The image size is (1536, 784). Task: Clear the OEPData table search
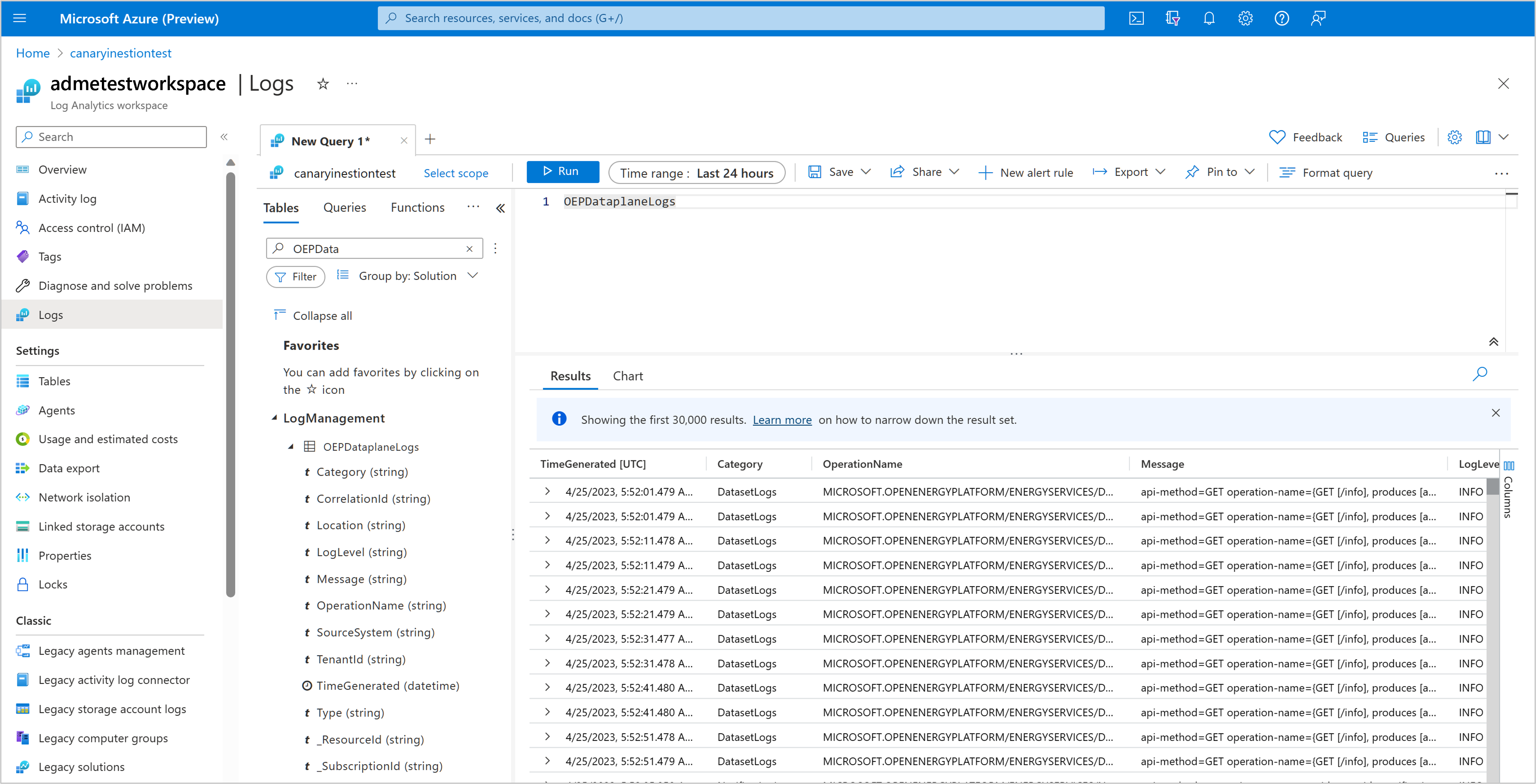469,248
